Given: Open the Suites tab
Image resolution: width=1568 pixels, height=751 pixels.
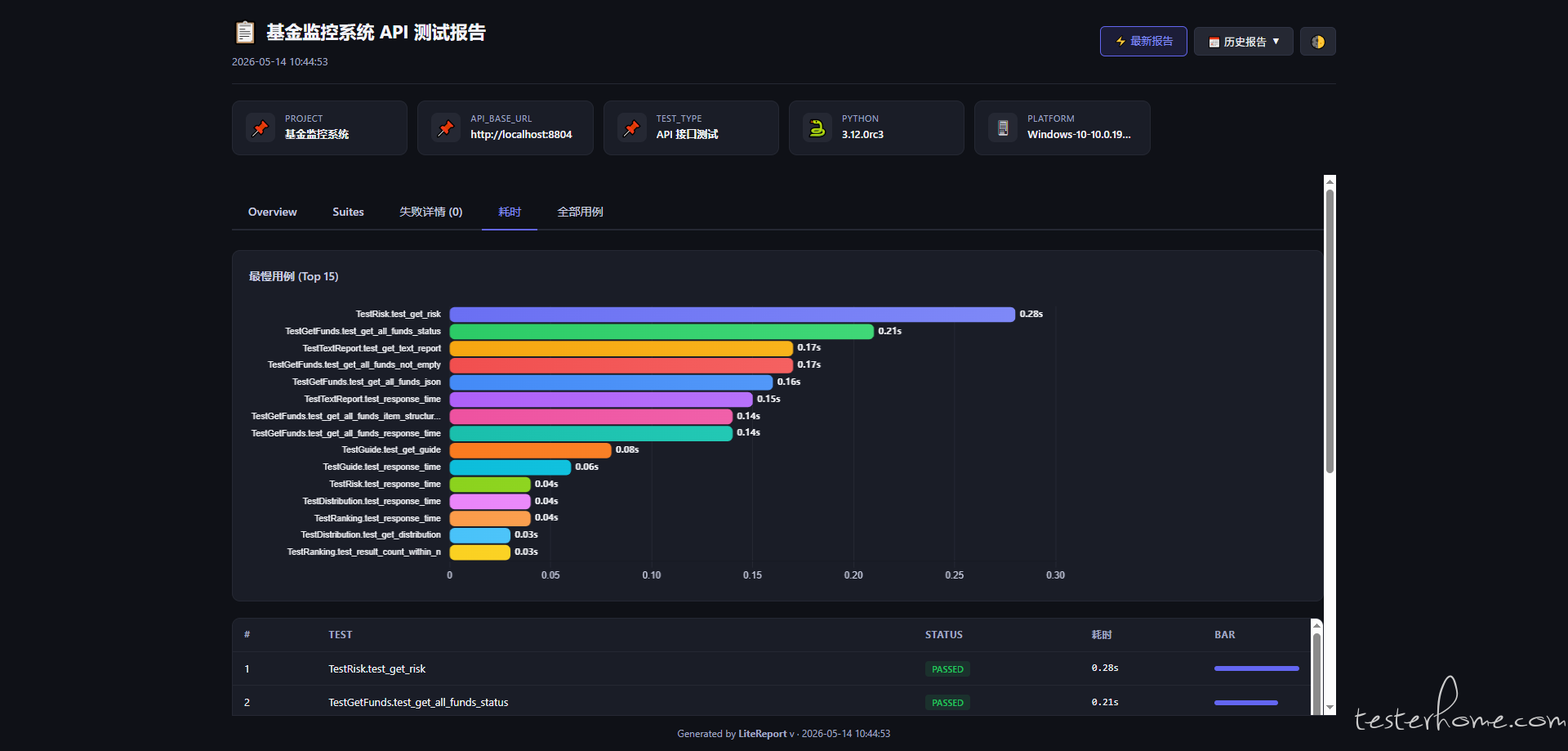Looking at the screenshot, I should tap(348, 212).
